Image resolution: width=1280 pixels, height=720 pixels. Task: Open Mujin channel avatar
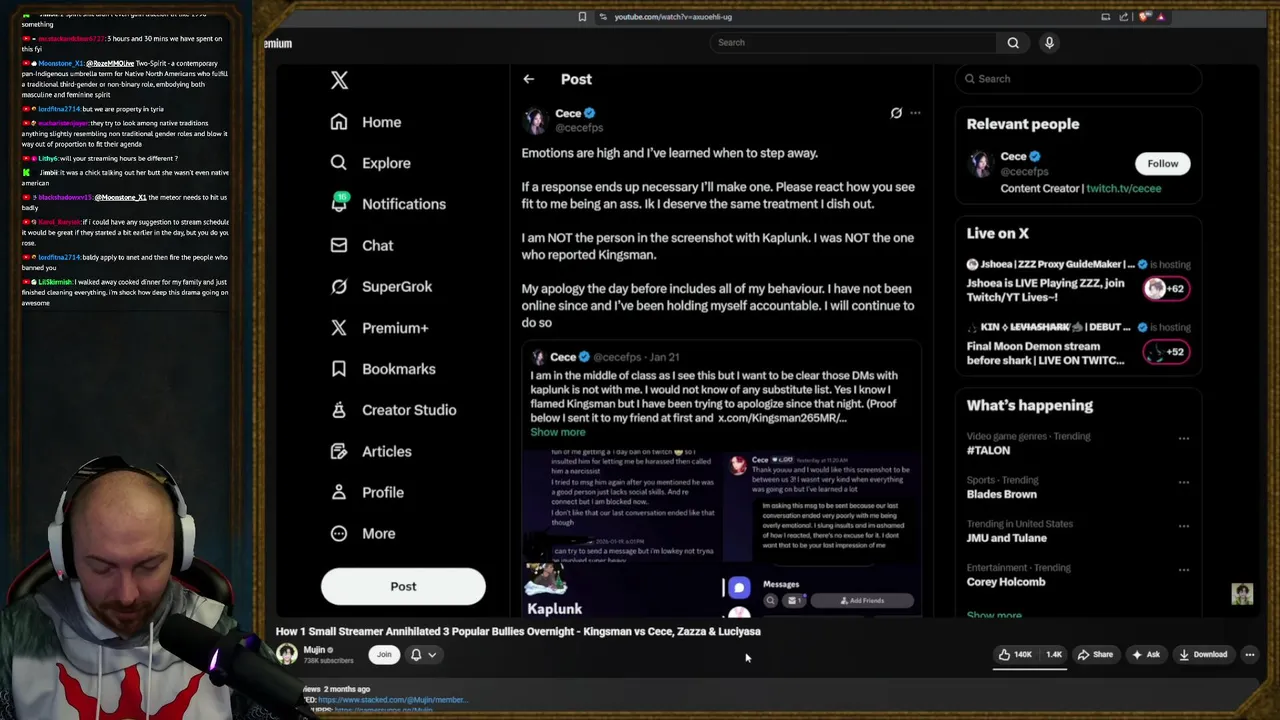[x=287, y=654]
